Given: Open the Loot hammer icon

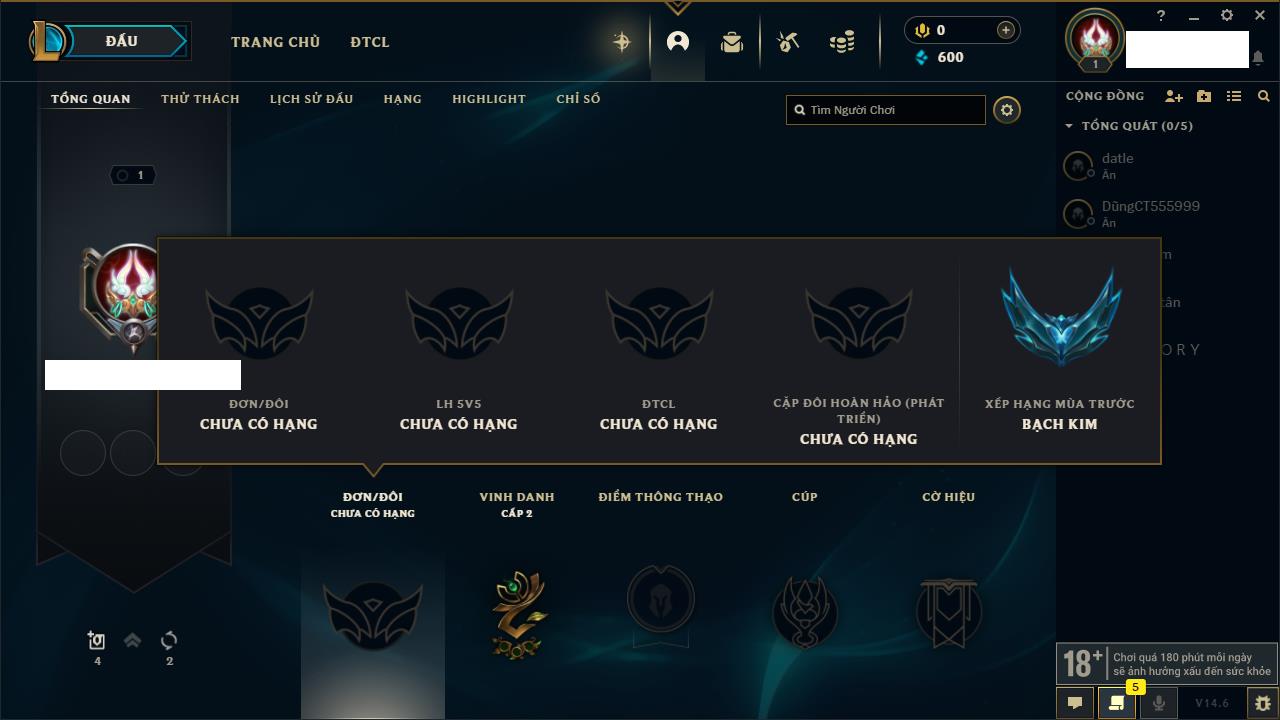Looking at the screenshot, I should click(x=788, y=42).
